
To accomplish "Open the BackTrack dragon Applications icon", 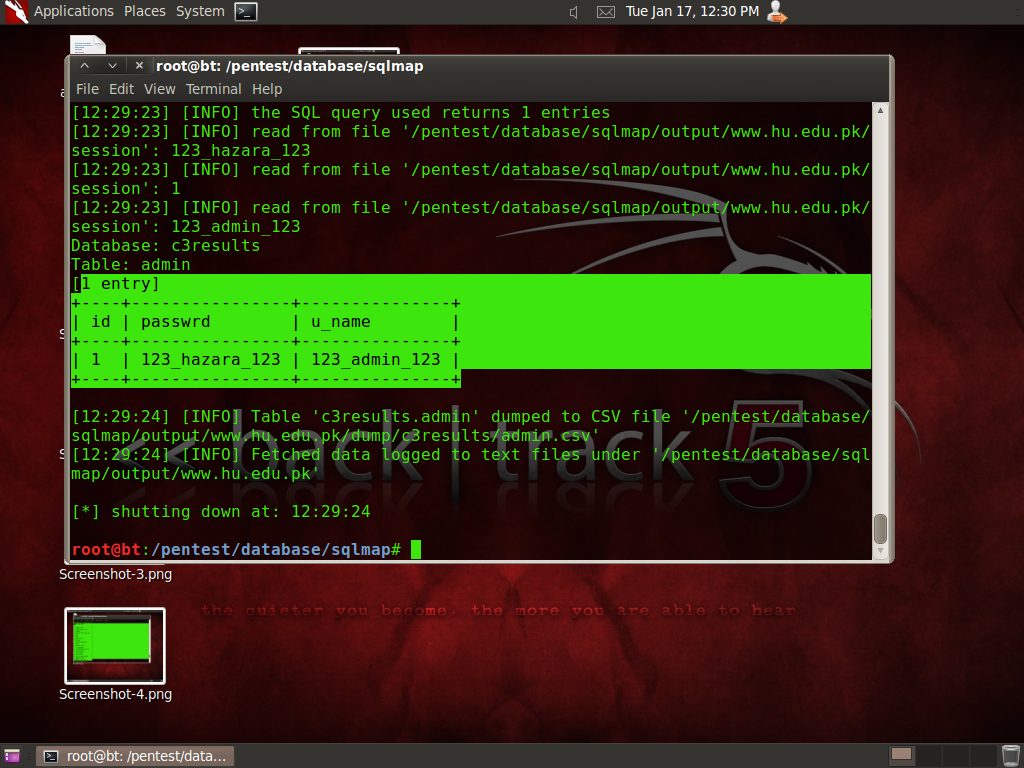I will [x=16, y=12].
